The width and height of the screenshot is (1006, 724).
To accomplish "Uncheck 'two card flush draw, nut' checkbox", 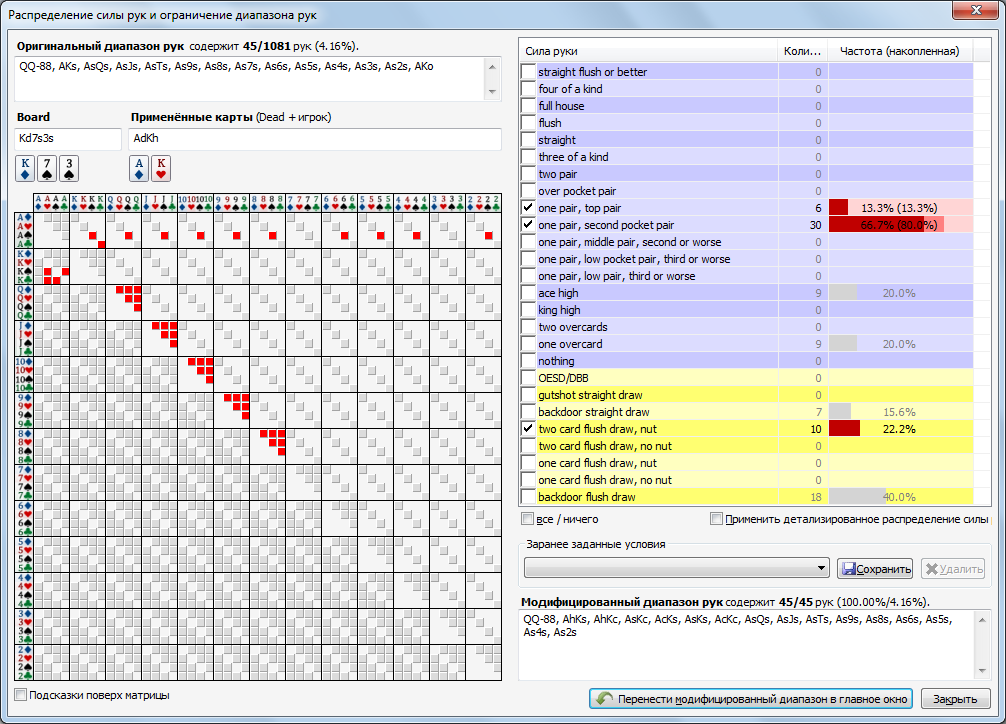I will point(528,429).
